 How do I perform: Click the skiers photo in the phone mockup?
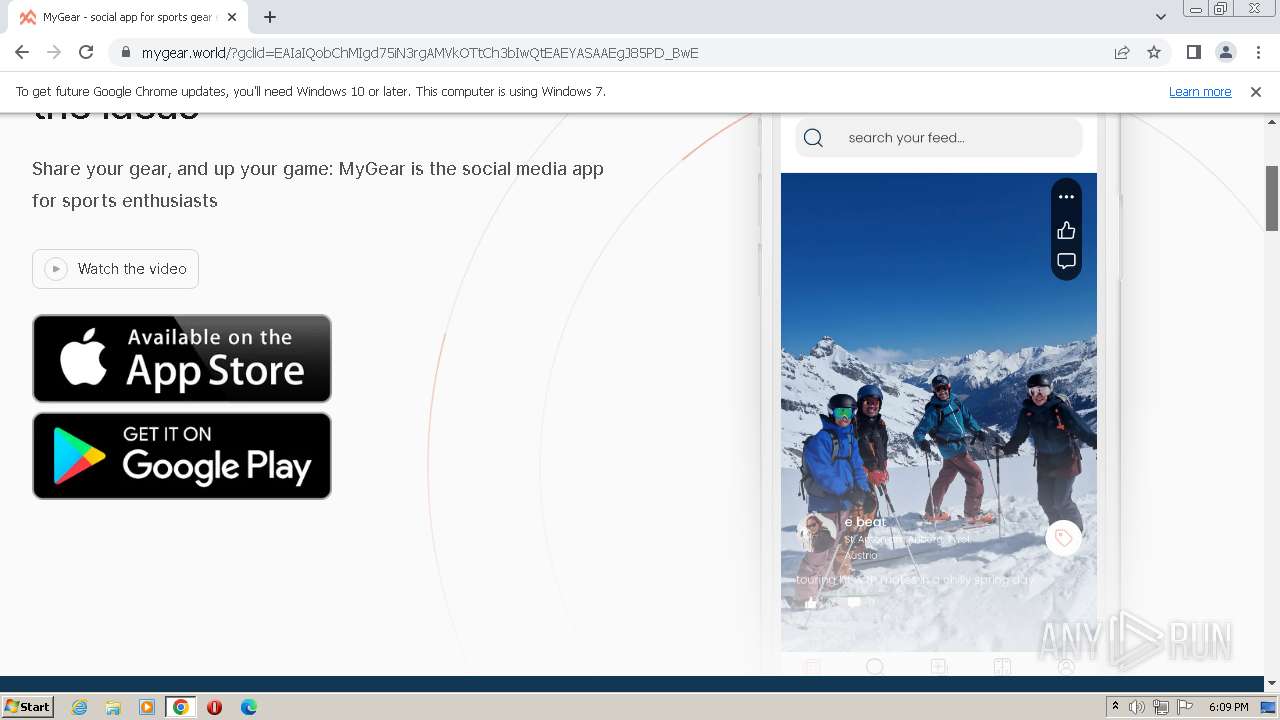tap(938, 411)
